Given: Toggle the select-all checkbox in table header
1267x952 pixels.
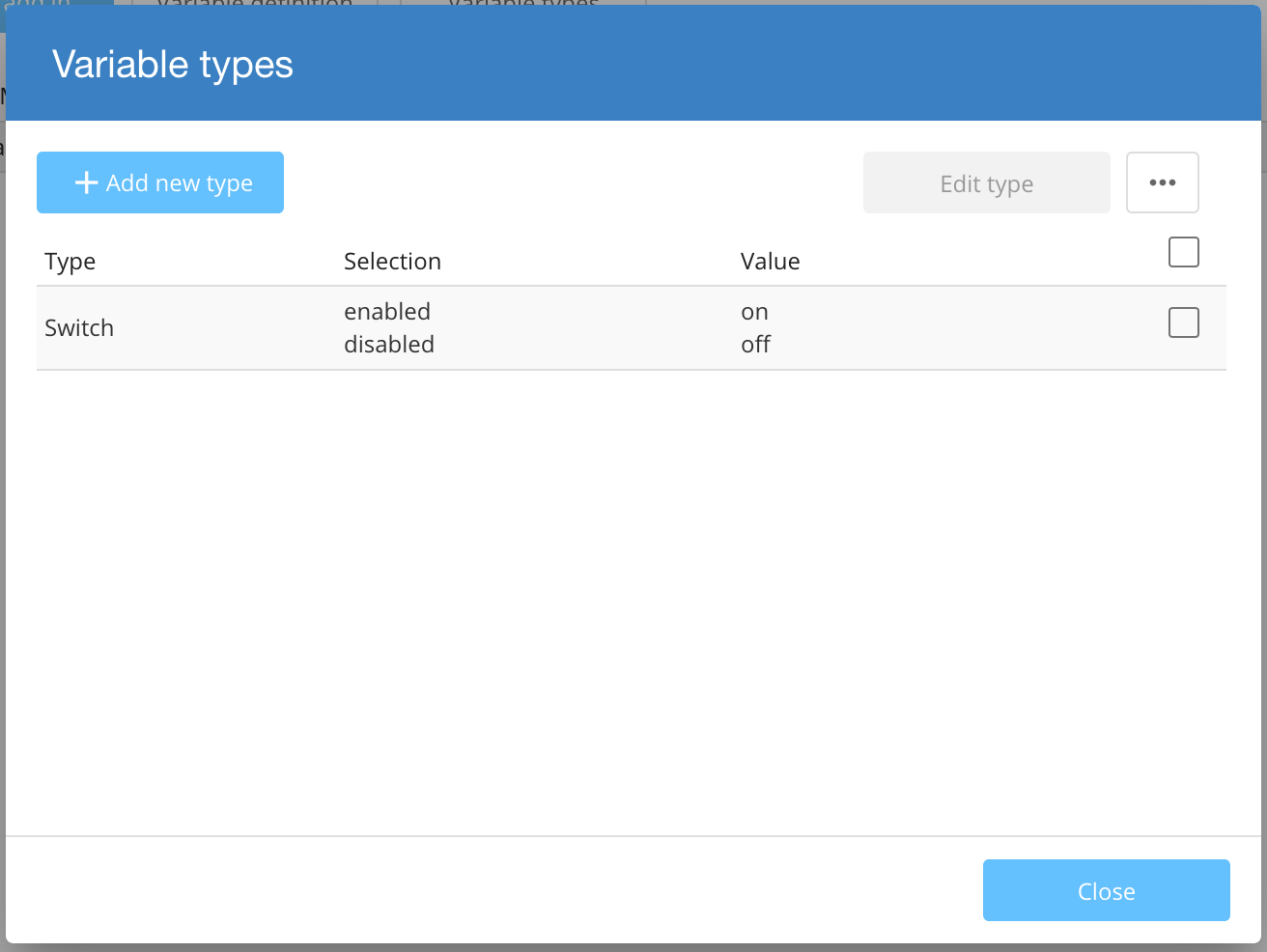Looking at the screenshot, I should (x=1183, y=252).
